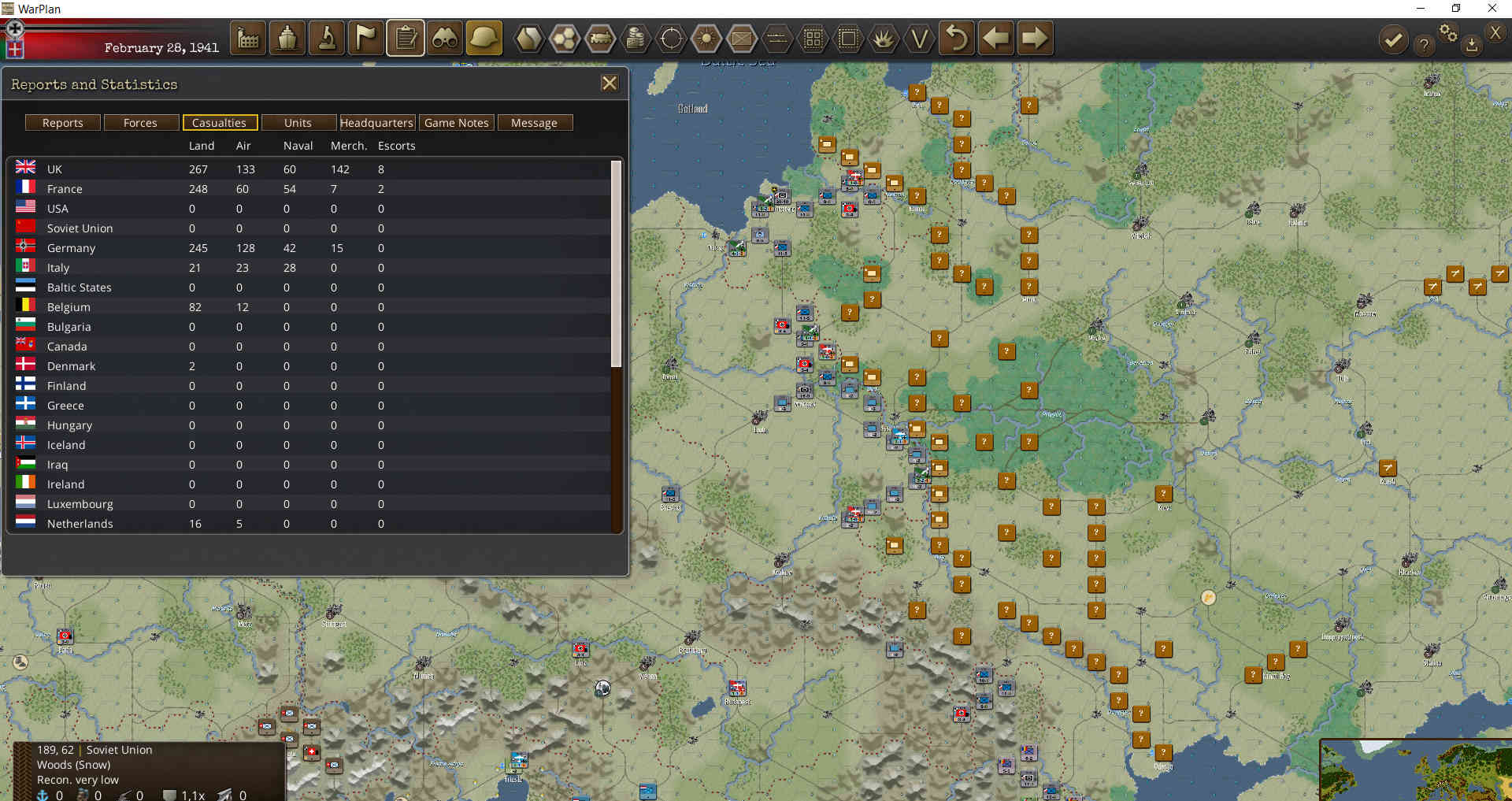Click the Luxembourg casualties row
Viewport: 1512px width, 801px height.
tap(311, 504)
